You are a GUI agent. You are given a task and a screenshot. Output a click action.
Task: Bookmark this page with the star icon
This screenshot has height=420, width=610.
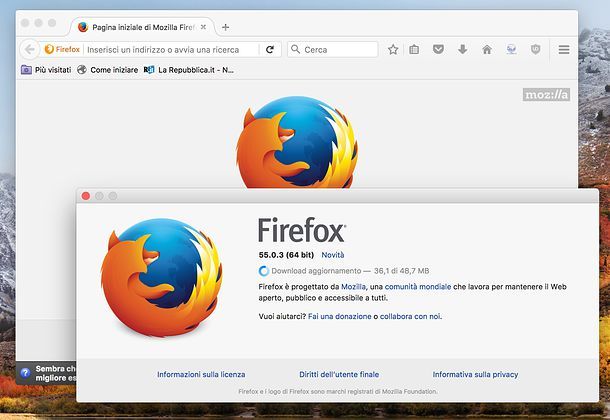pyautogui.click(x=393, y=49)
